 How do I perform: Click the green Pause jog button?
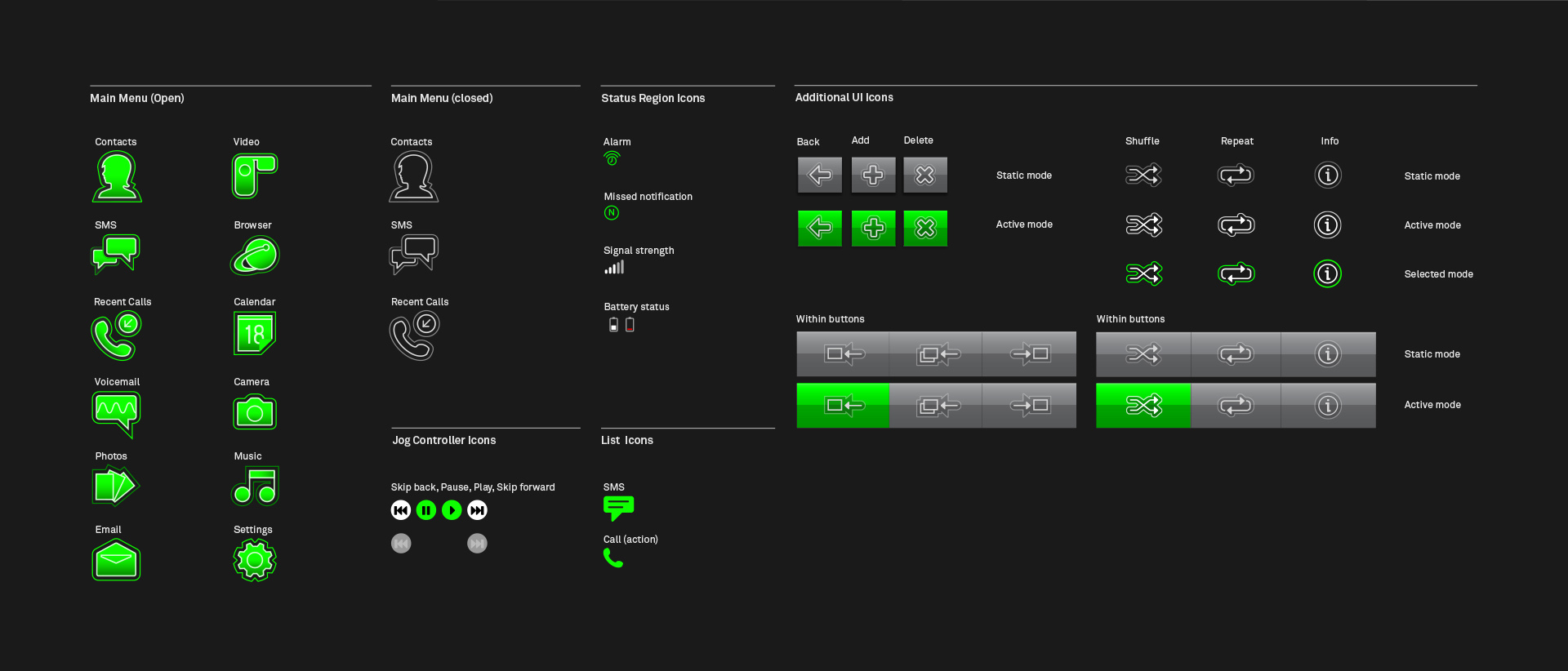click(426, 510)
